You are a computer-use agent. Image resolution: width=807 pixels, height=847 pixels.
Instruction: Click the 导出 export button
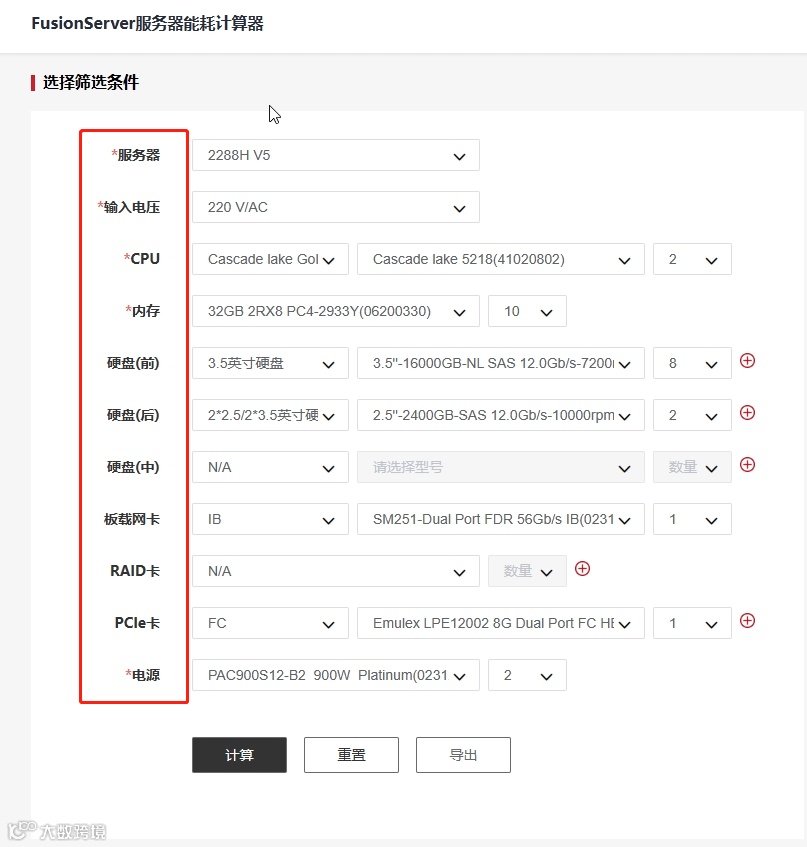click(463, 755)
